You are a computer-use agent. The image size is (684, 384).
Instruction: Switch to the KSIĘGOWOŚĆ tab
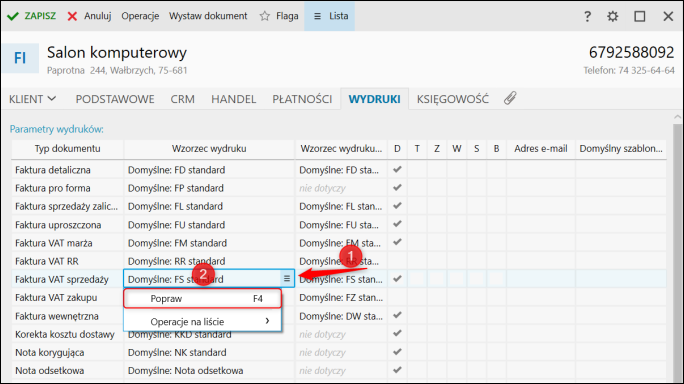coord(452,99)
